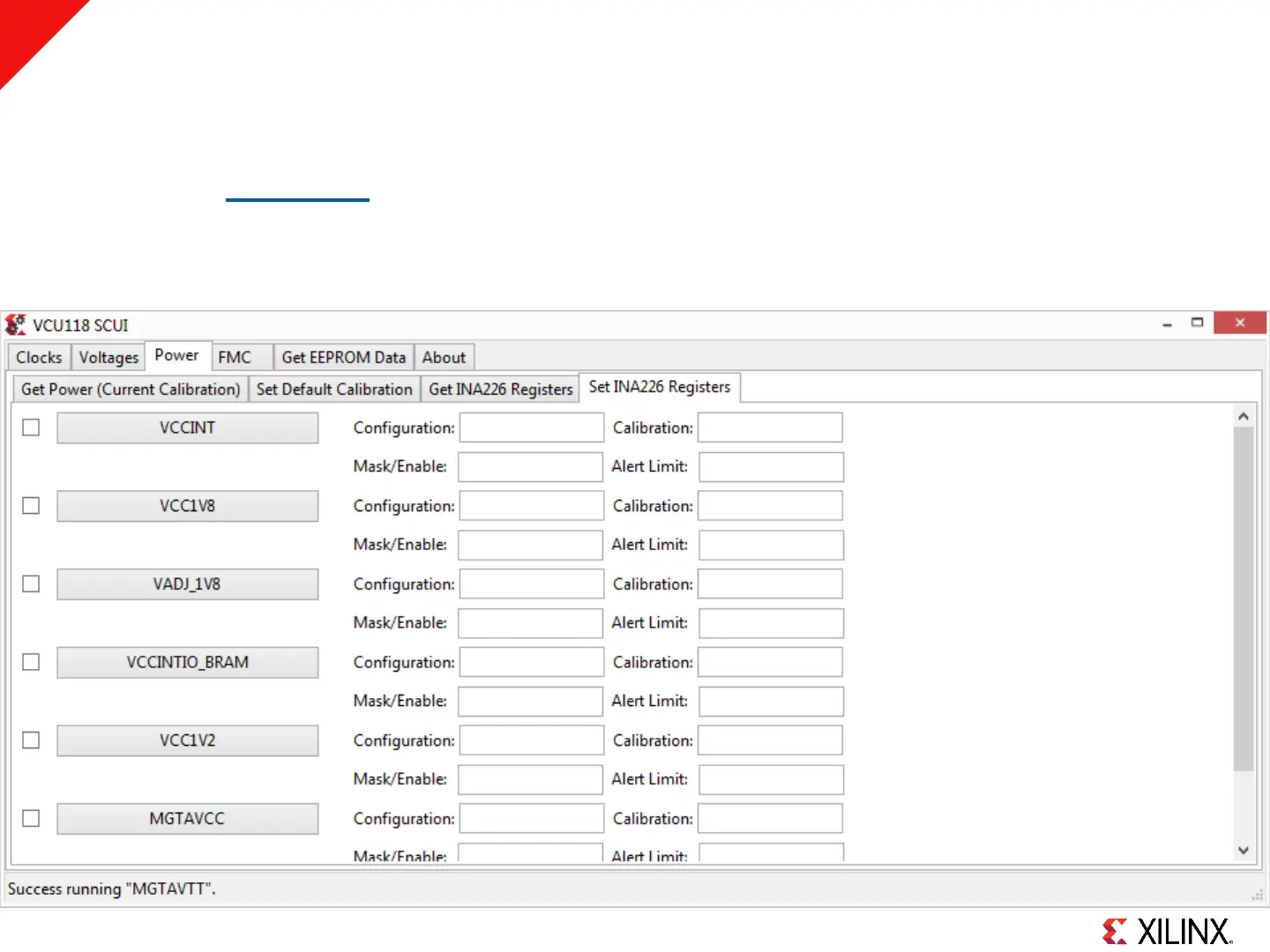Viewport: 1270px width, 952px height.
Task: Click VCC1V8 Mask/Enable input field
Action: tap(531, 545)
